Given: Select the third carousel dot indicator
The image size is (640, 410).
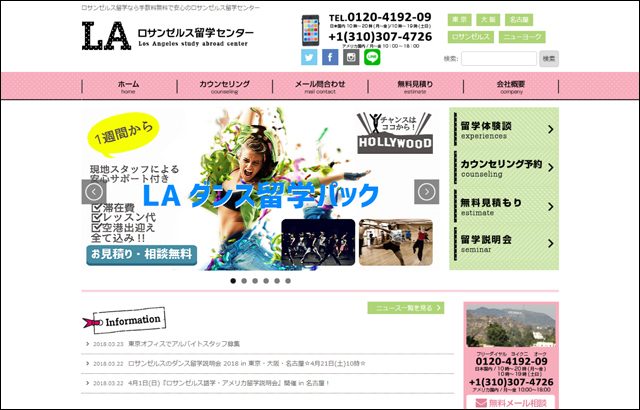Looking at the screenshot, I should click(255, 281).
